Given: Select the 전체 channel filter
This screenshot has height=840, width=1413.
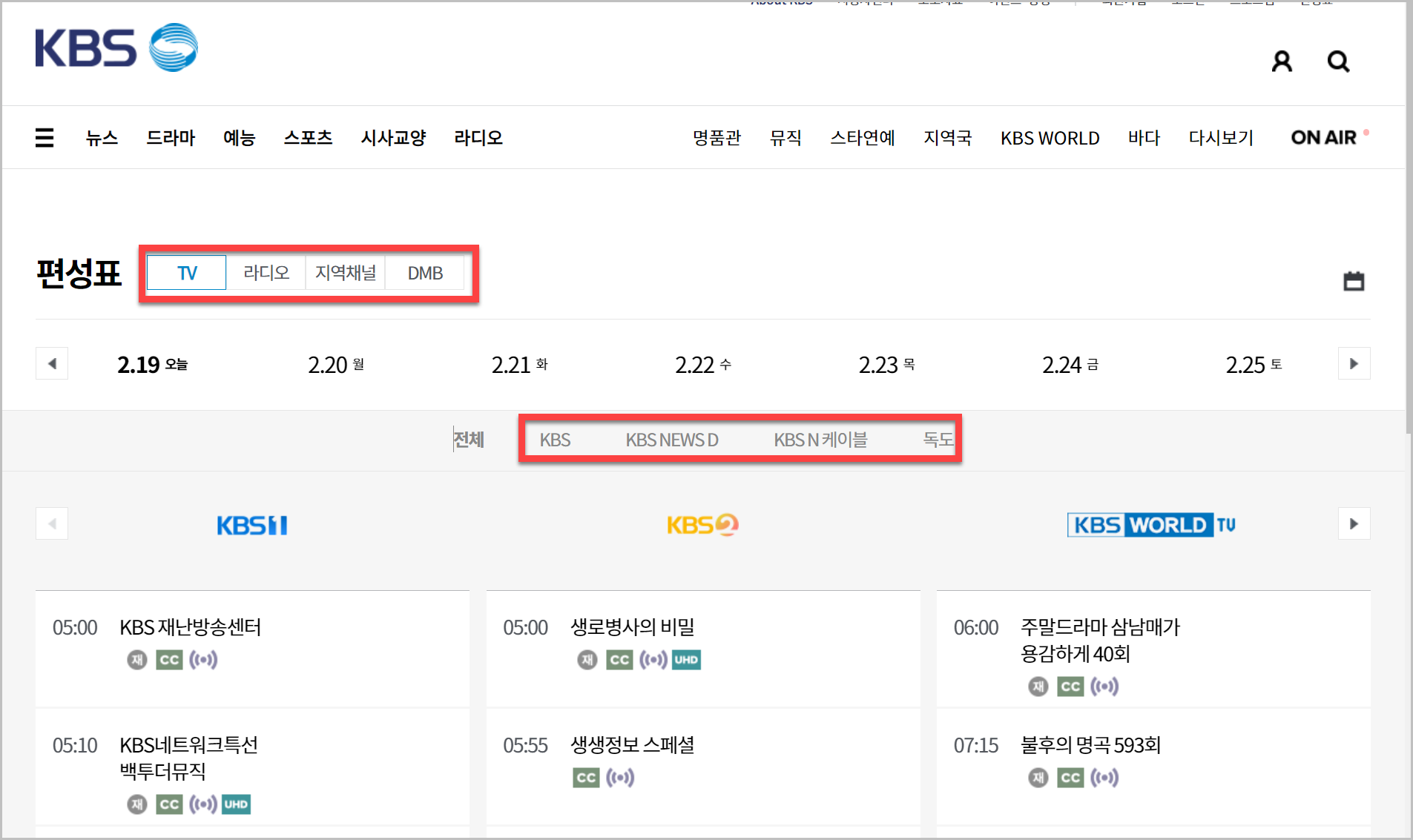Looking at the screenshot, I should pyautogui.click(x=469, y=440).
